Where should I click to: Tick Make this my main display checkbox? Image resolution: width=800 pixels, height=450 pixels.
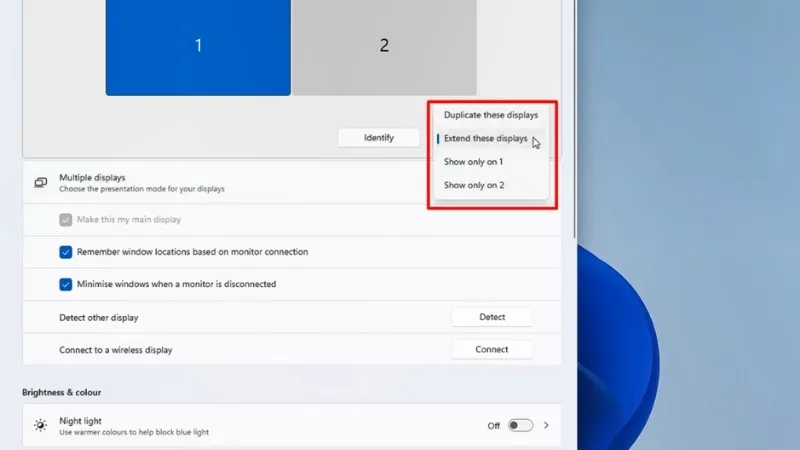click(x=66, y=220)
